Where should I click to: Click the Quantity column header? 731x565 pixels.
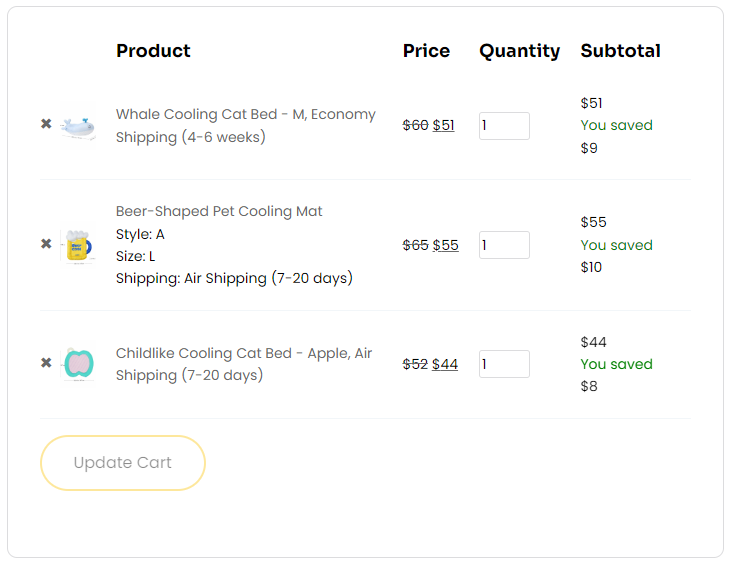point(520,51)
